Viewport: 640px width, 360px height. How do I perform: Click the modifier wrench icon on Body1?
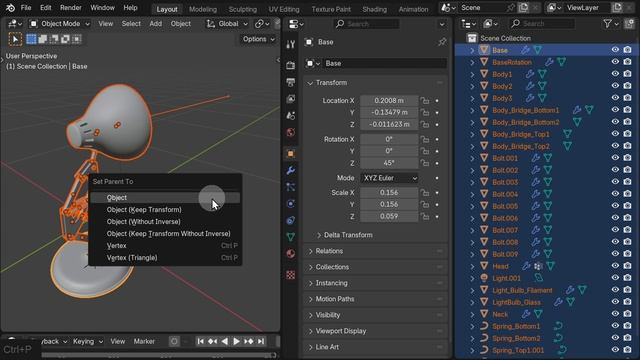[530, 74]
